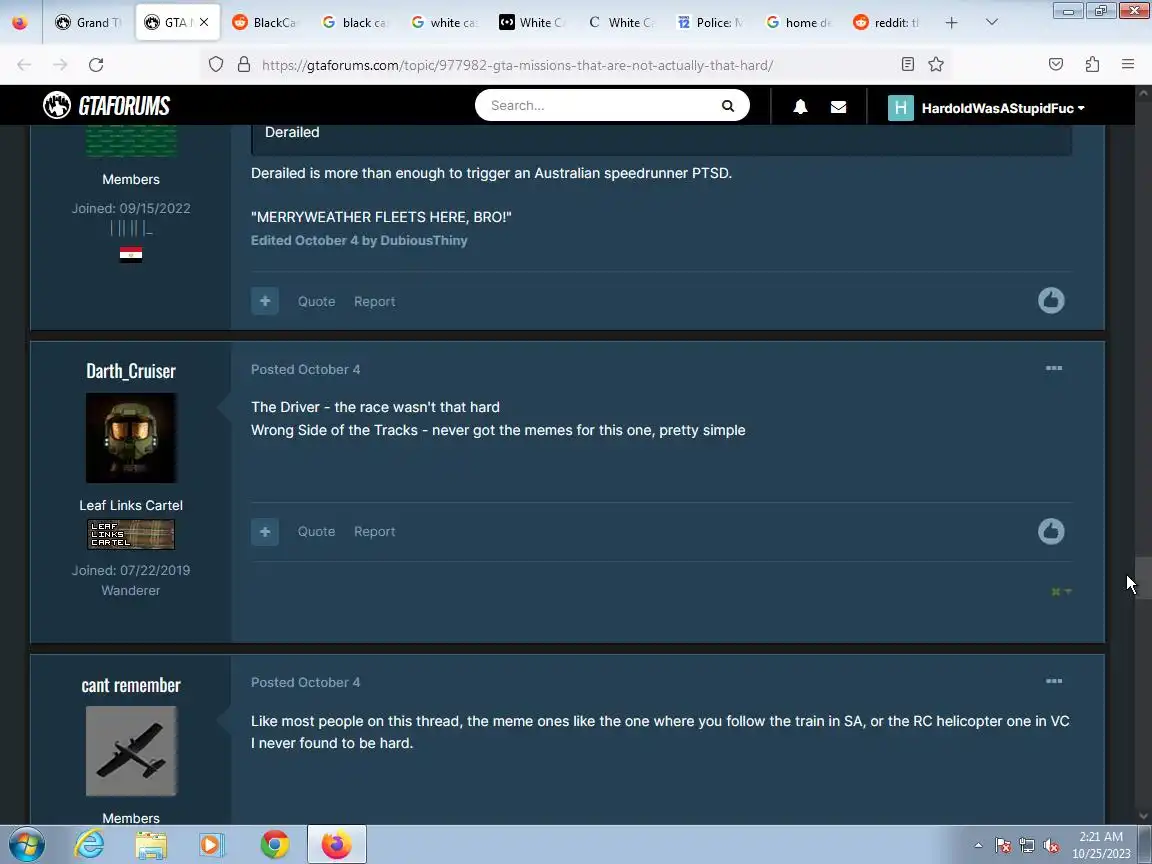Open Darth_Cruiser's profile name link
The height and width of the screenshot is (864, 1152).
point(131,371)
